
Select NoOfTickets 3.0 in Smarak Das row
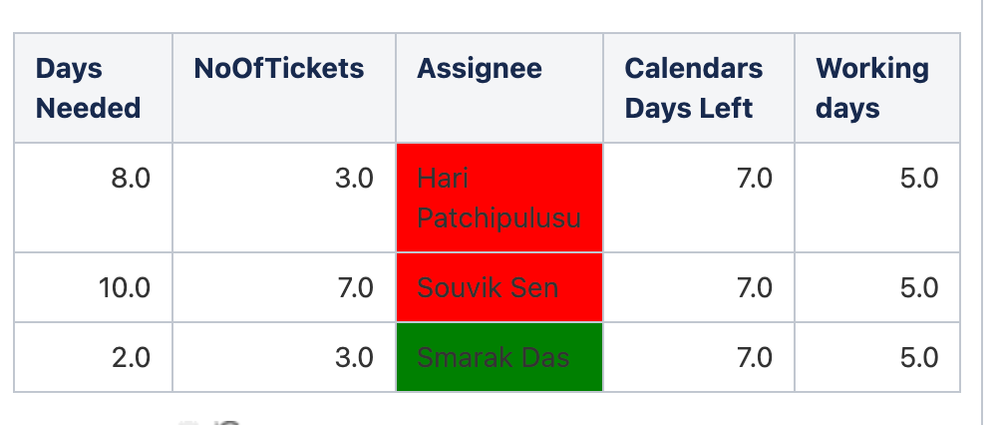tap(355, 357)
